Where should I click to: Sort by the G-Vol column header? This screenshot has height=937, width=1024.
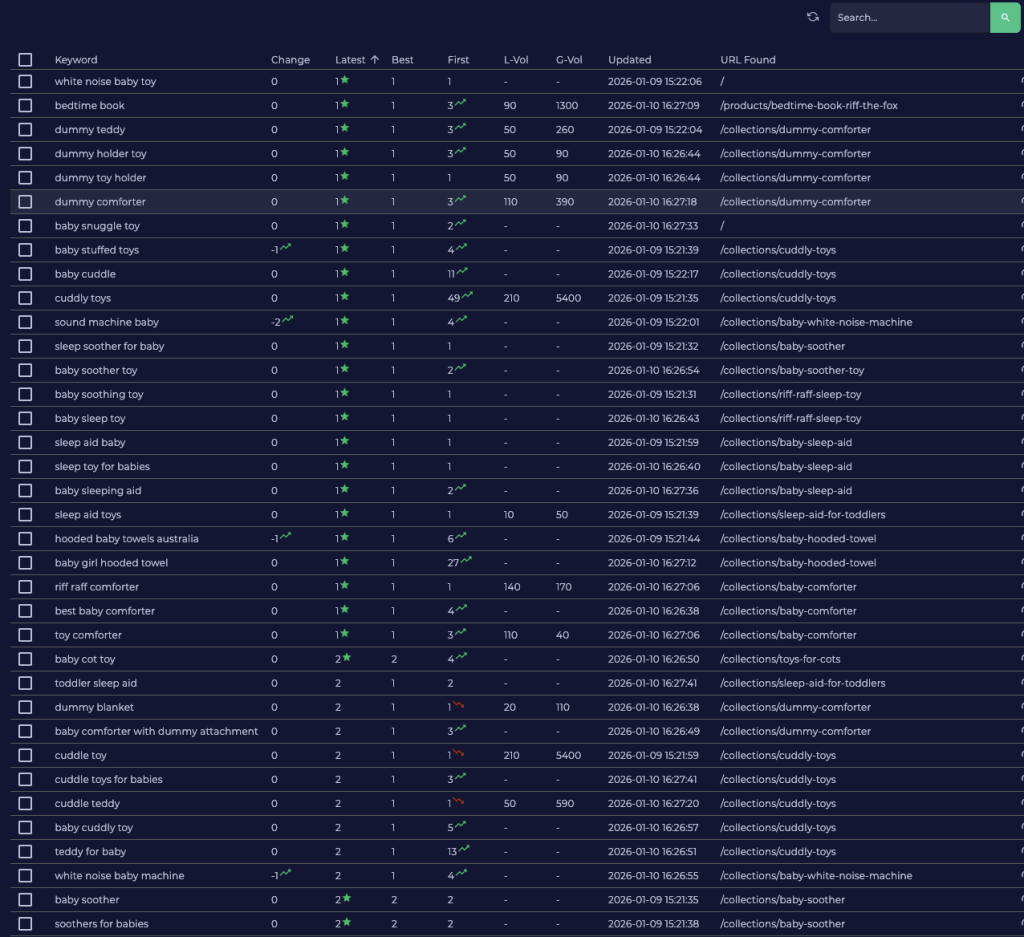pyautogui.click(x=569, y=60)
